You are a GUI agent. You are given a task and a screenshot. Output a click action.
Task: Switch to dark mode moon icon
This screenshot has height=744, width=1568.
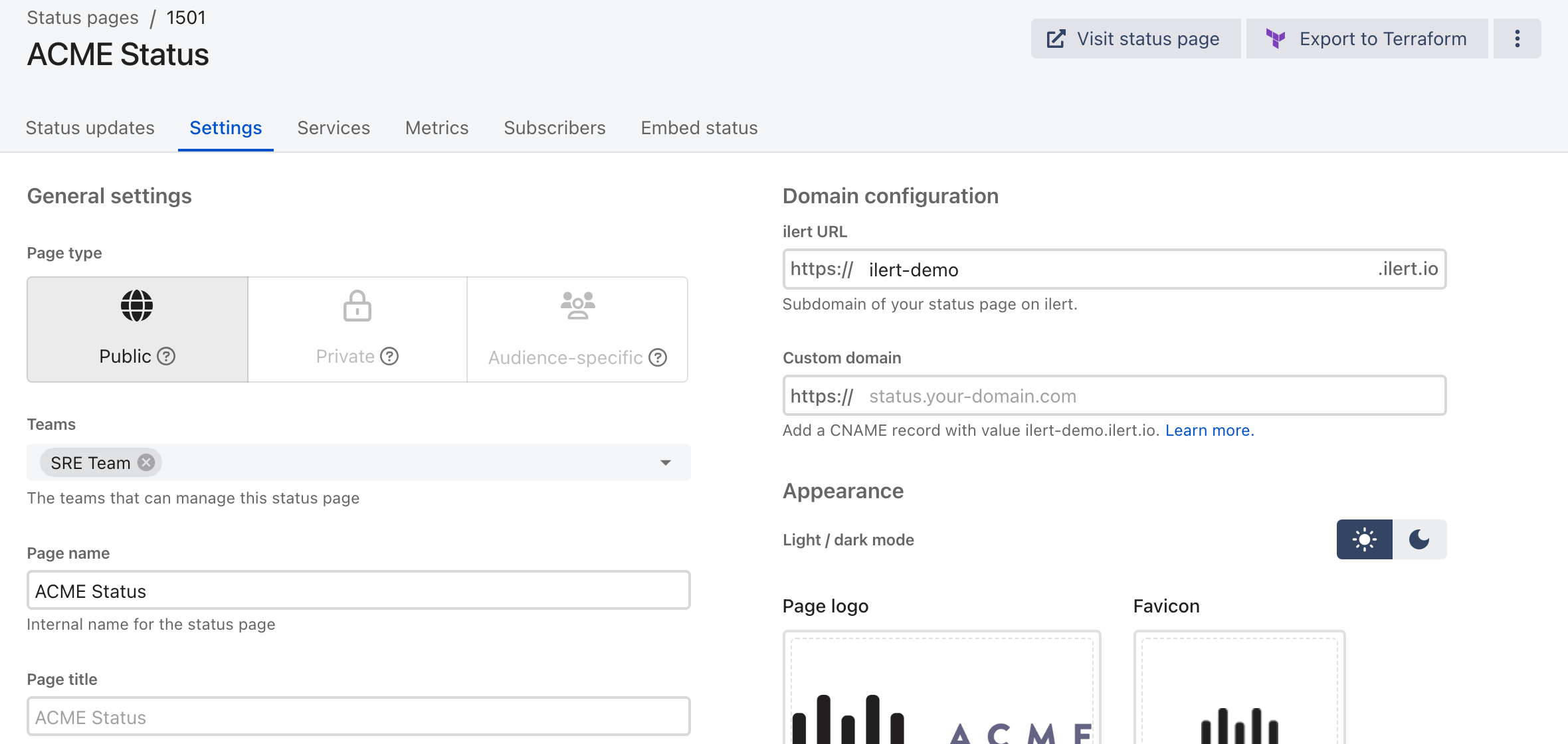coord(1420,539)
